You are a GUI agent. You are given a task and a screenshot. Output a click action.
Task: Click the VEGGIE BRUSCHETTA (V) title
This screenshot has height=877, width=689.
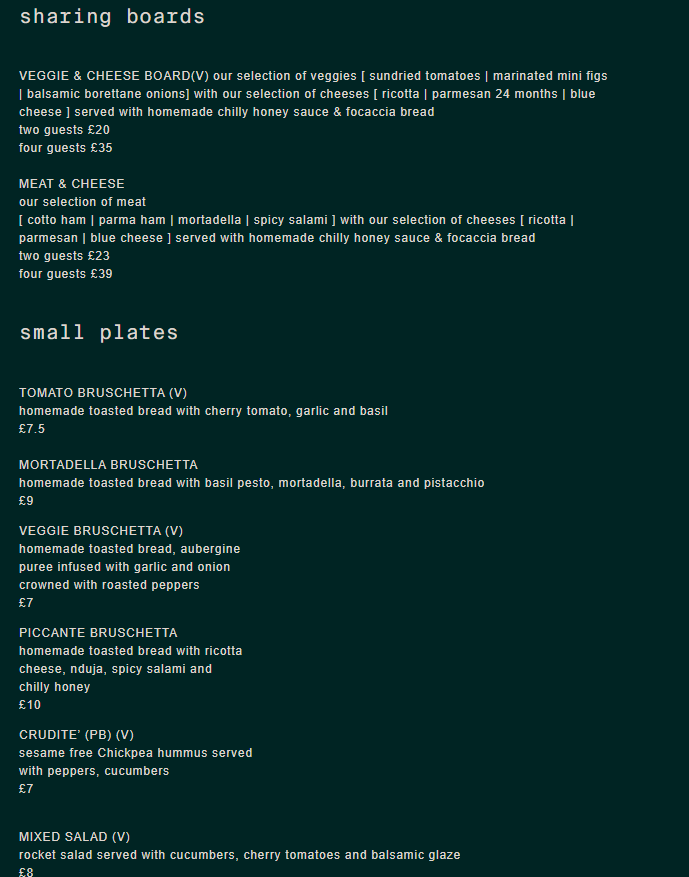point(101,531)
